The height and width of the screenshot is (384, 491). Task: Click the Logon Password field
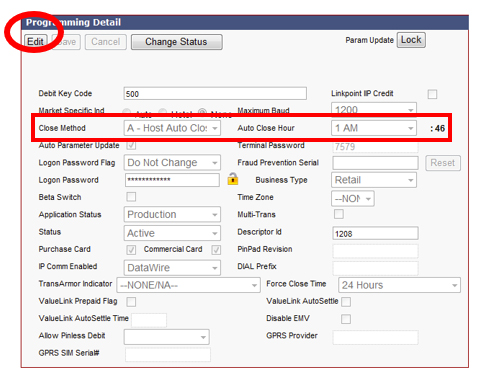pos(172,180)
